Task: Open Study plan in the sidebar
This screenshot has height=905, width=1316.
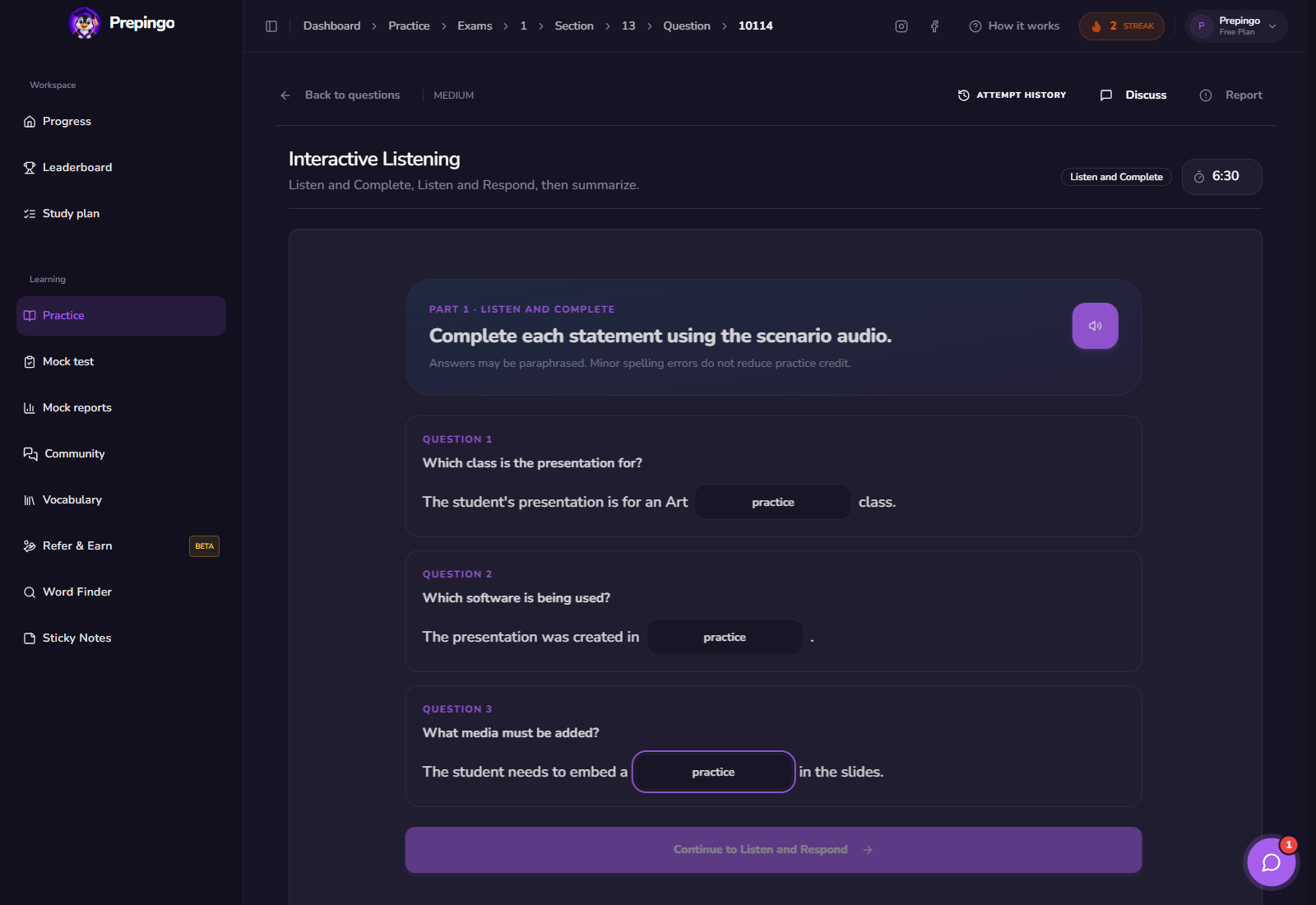Action: 121,214
